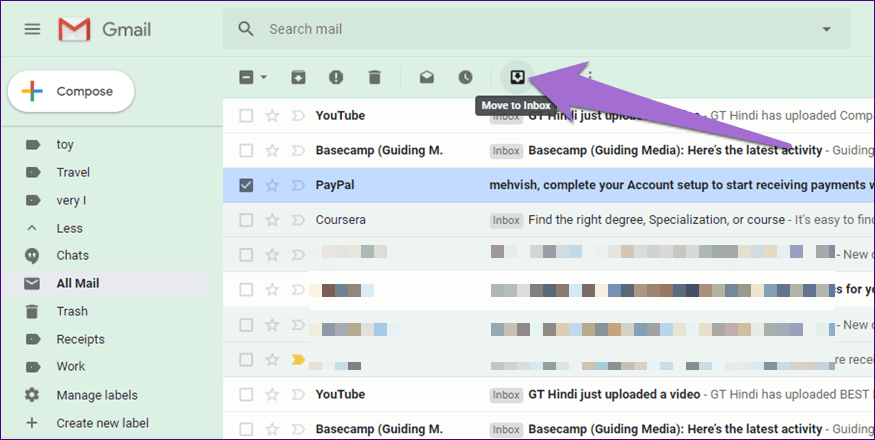Open the Coursera Find the right degree email
The width and height of the screenshot is (875, 440).
point(549,220)
